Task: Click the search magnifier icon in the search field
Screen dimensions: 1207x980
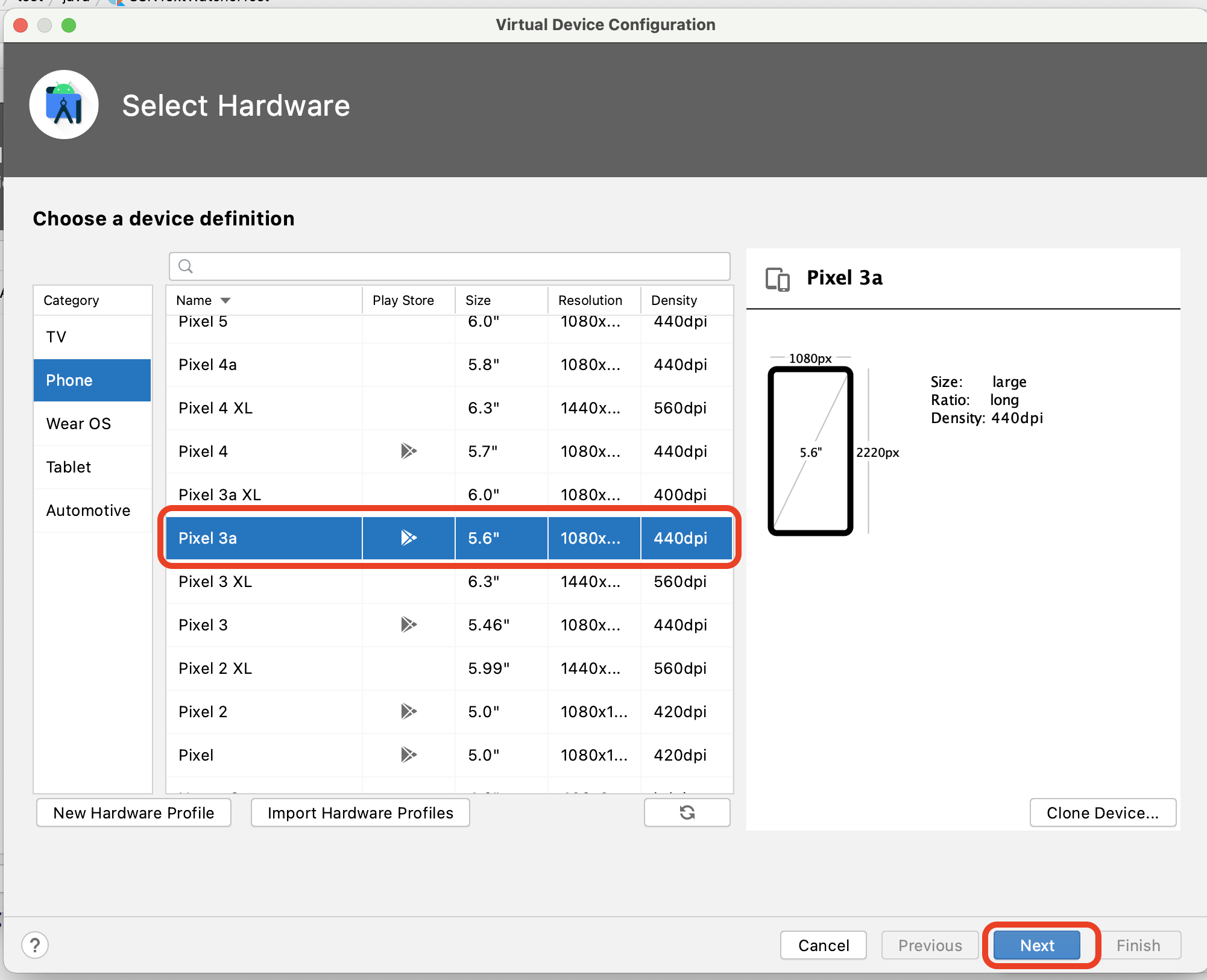Action: pyautogui.click(x=186, y=266)
